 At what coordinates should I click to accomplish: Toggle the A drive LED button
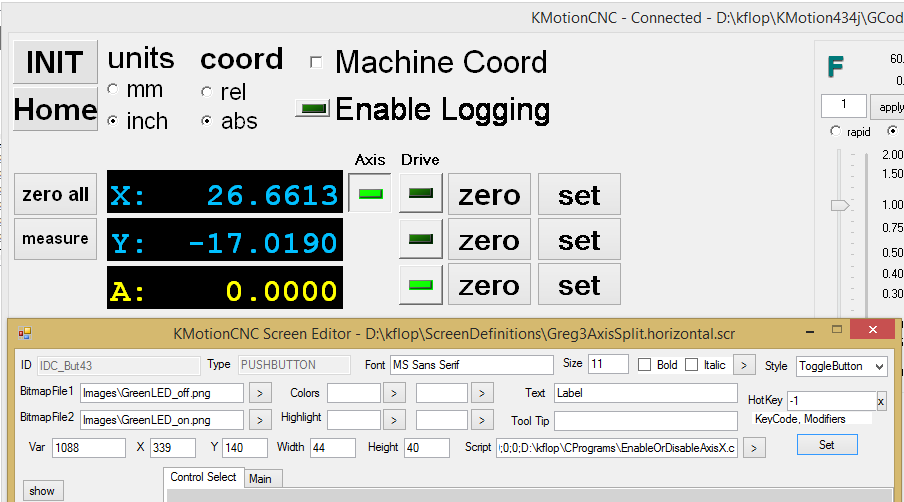tap(420, 285)
